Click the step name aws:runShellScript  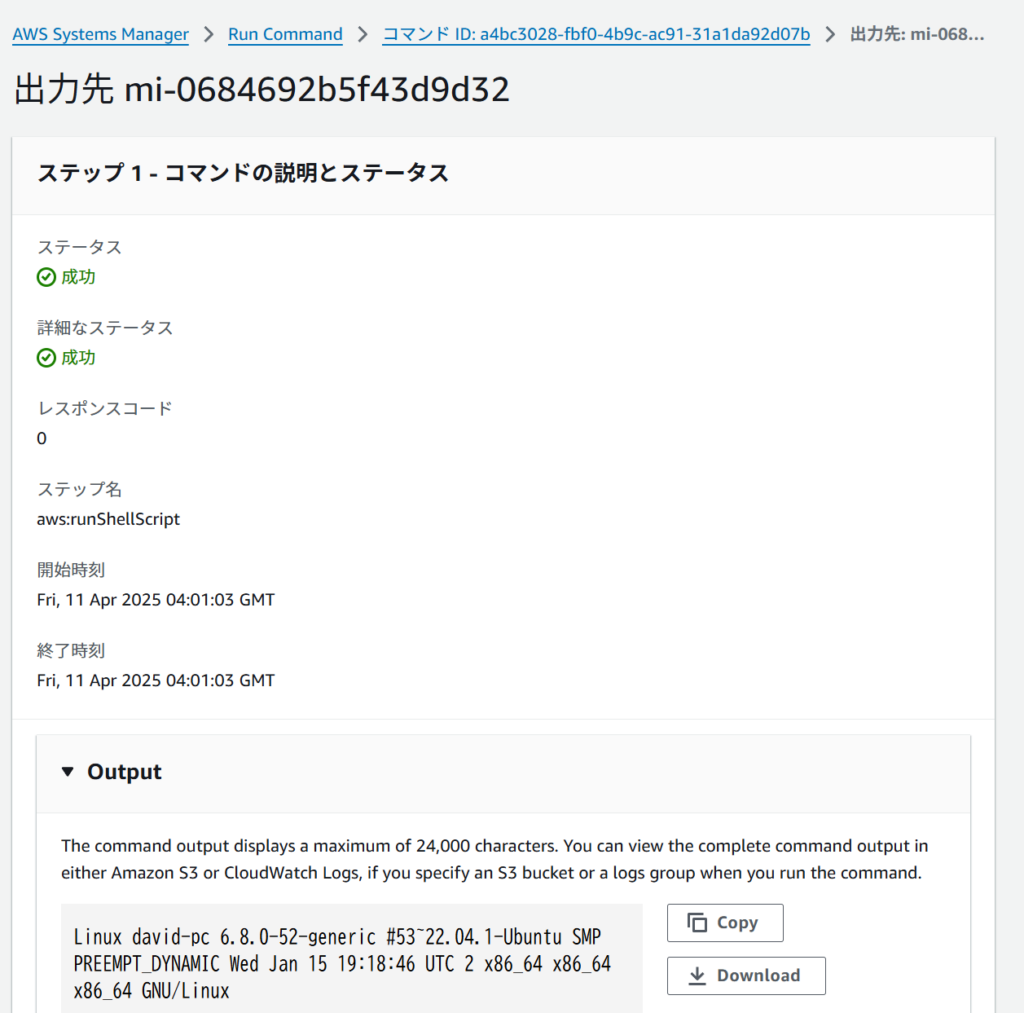point(108,519)
